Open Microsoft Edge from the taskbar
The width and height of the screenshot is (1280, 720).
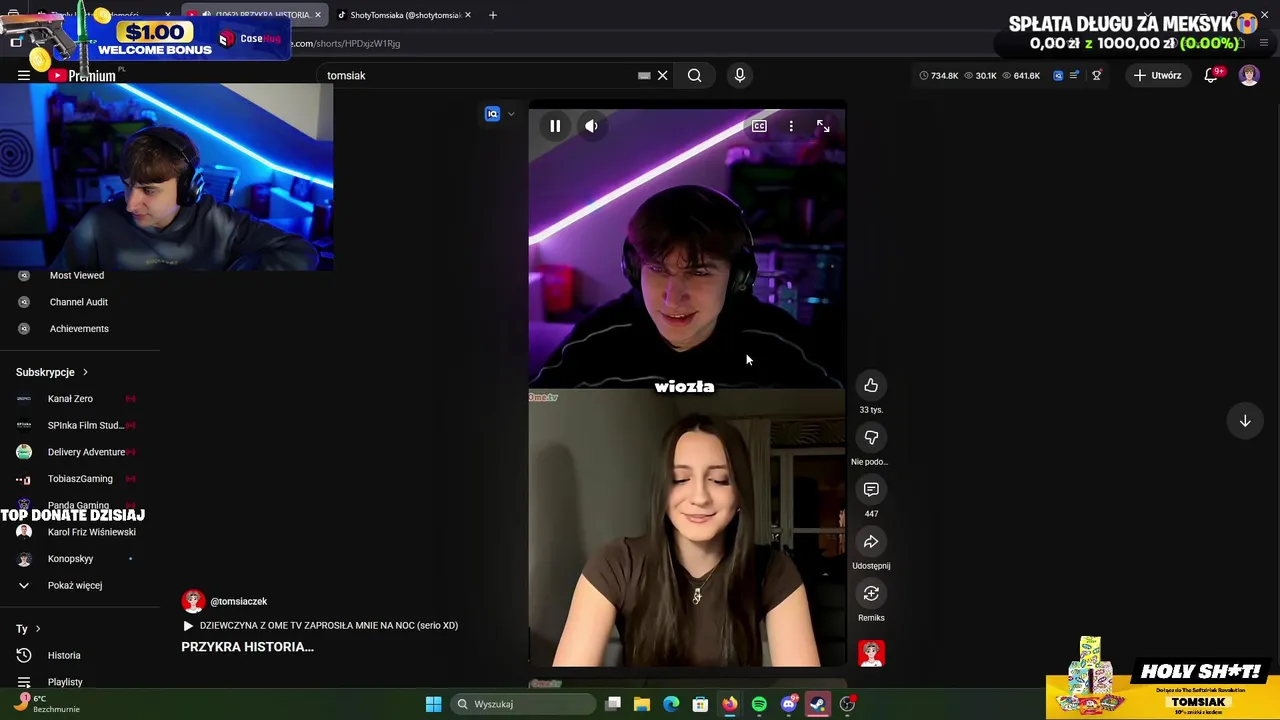coord(671,704)
